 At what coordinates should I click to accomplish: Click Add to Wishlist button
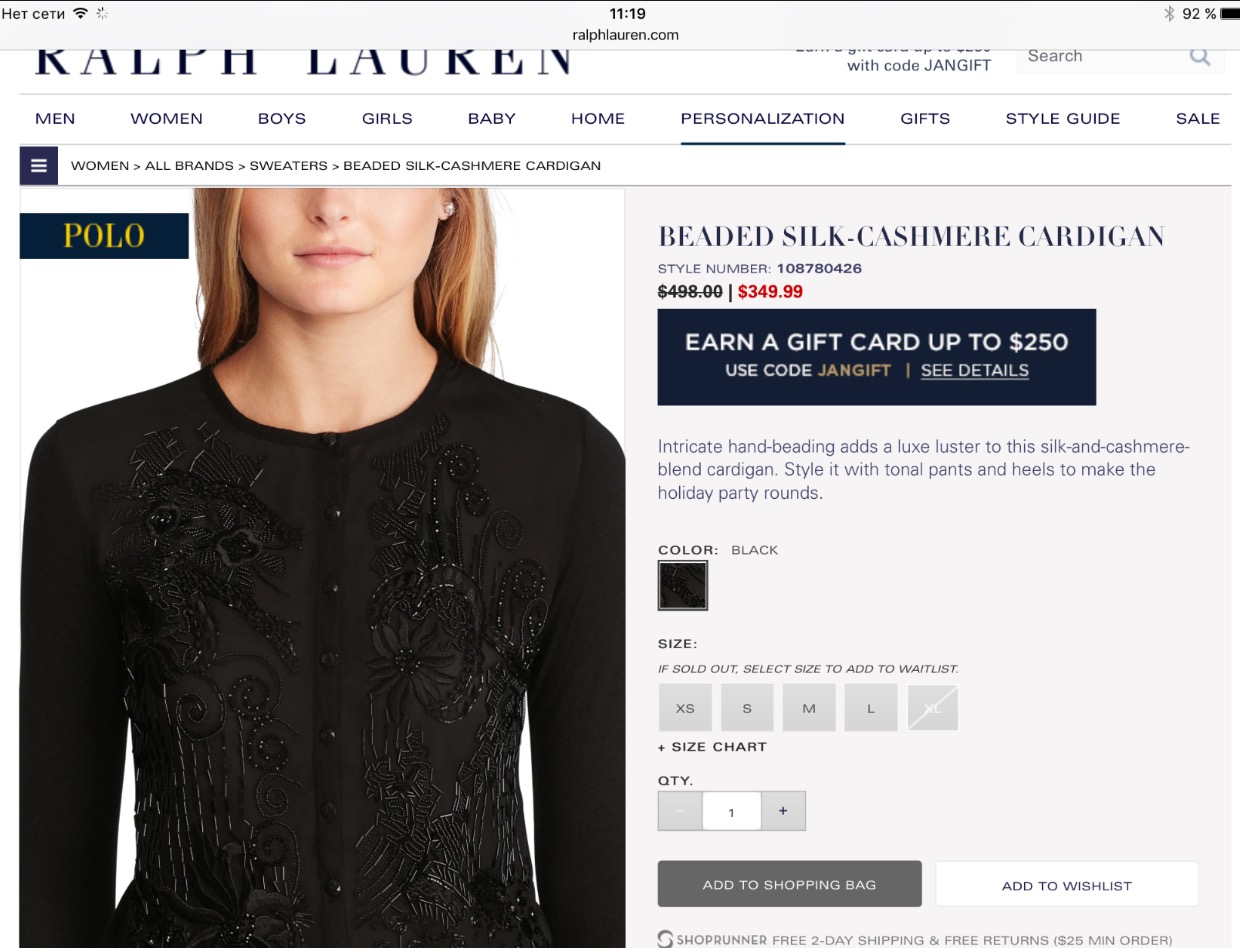[1067, 885]
